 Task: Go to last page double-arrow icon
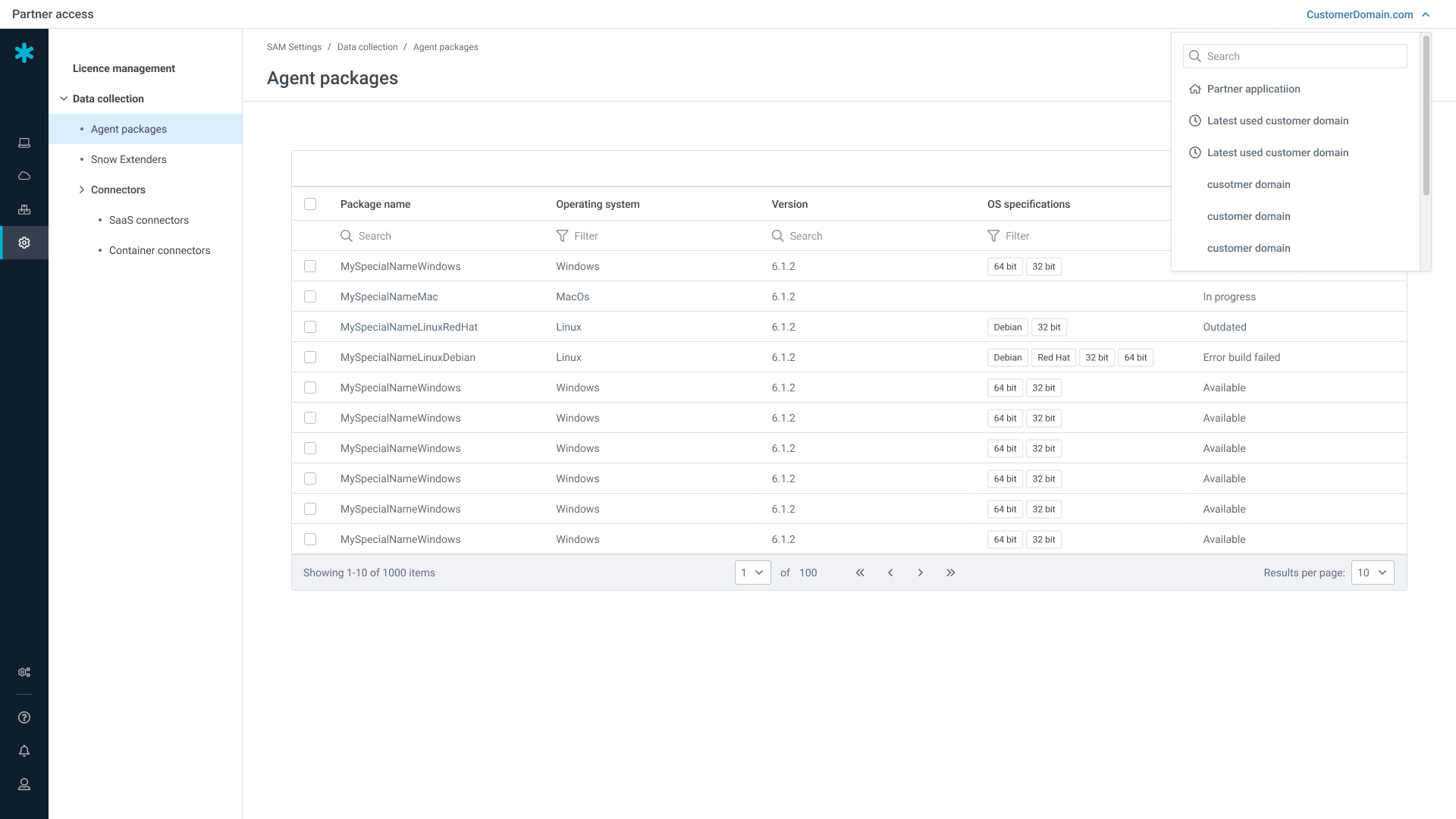click(951, 573)
